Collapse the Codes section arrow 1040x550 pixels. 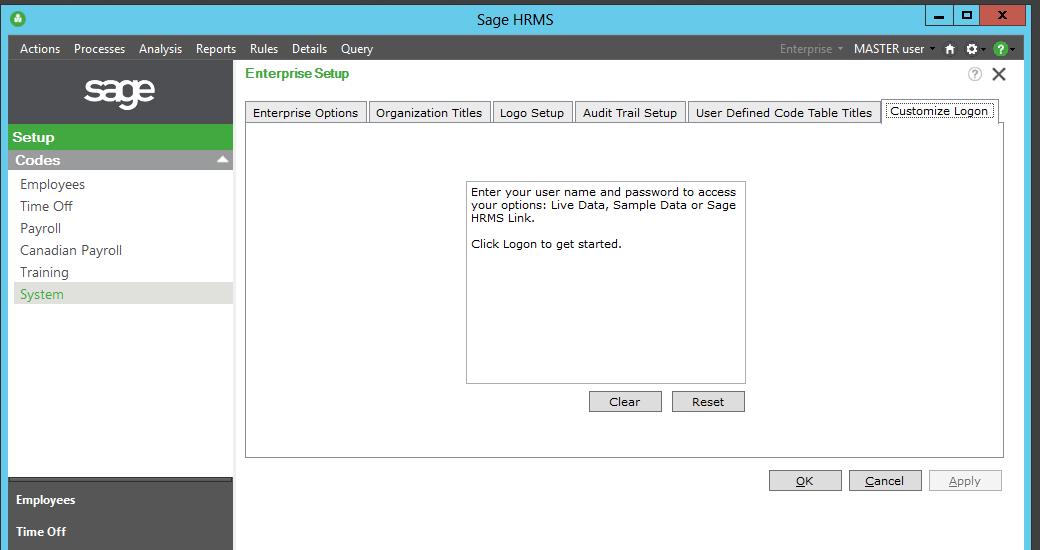222,160
